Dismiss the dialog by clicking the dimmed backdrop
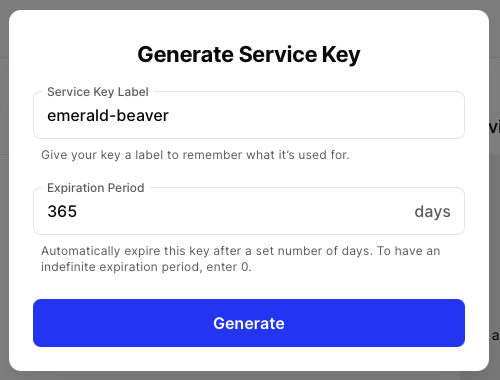 point(4,200)
